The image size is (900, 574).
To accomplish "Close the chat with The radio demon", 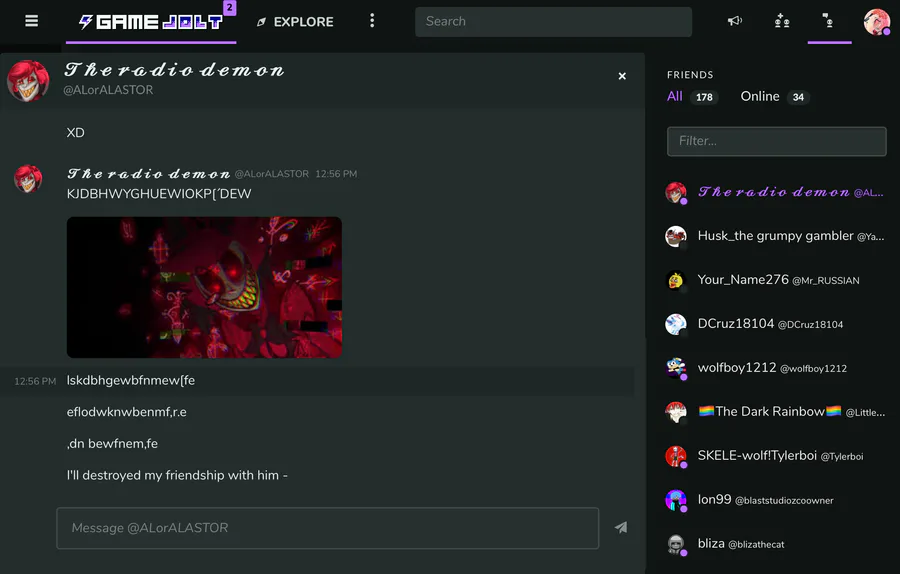I will [x=622, y=76].
